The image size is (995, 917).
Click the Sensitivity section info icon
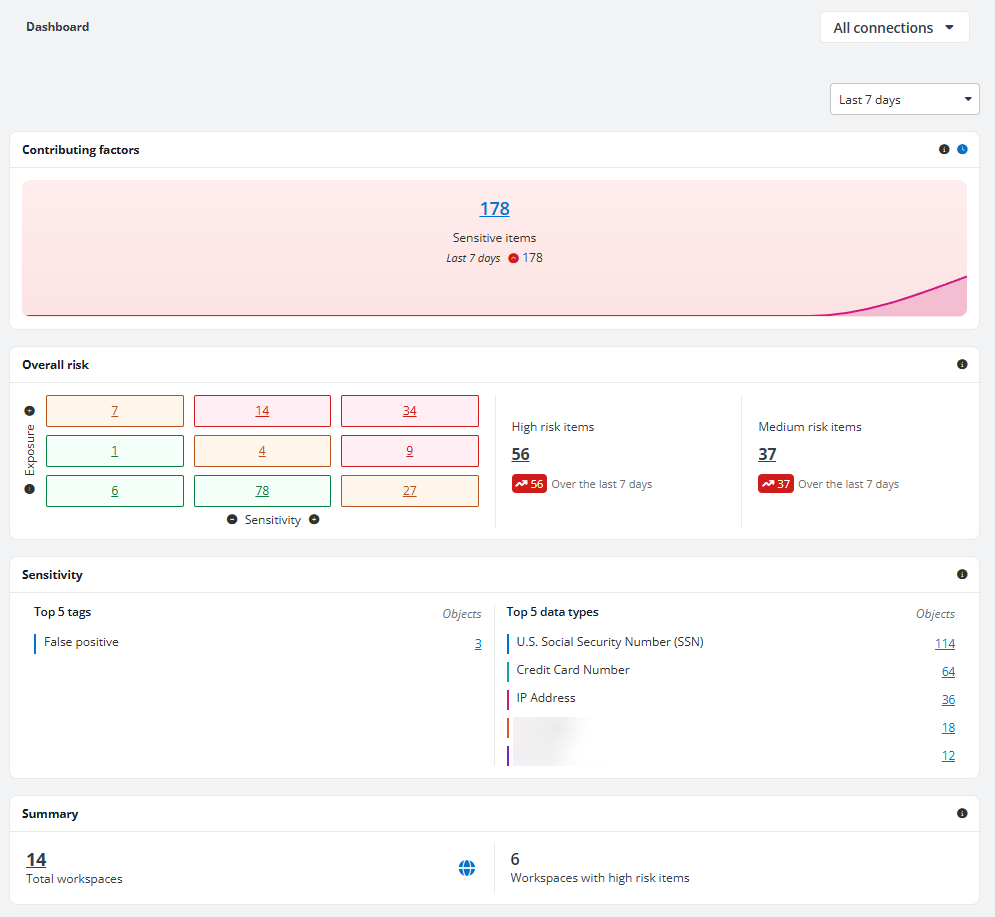962,574
